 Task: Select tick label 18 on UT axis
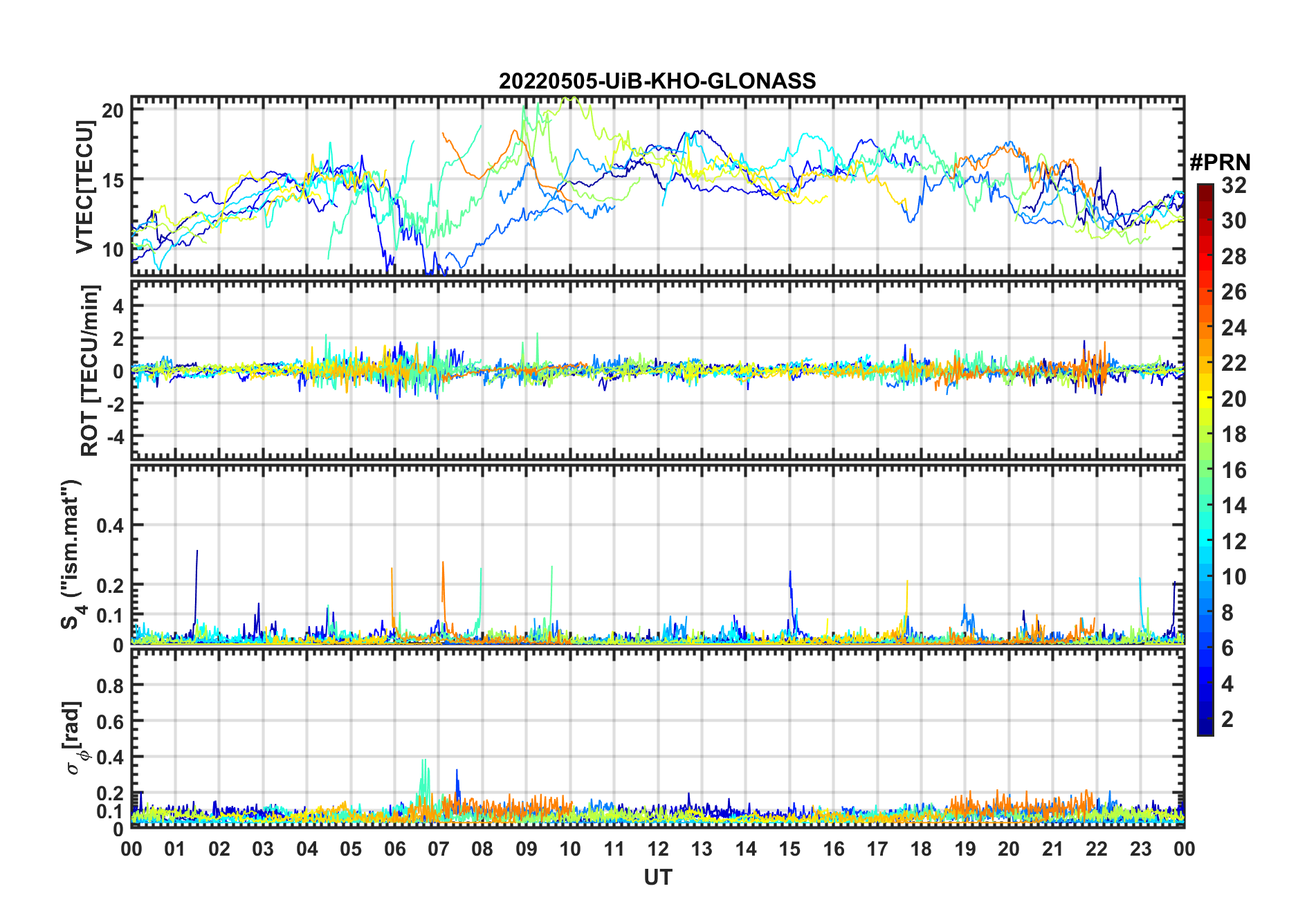[921, 849]
